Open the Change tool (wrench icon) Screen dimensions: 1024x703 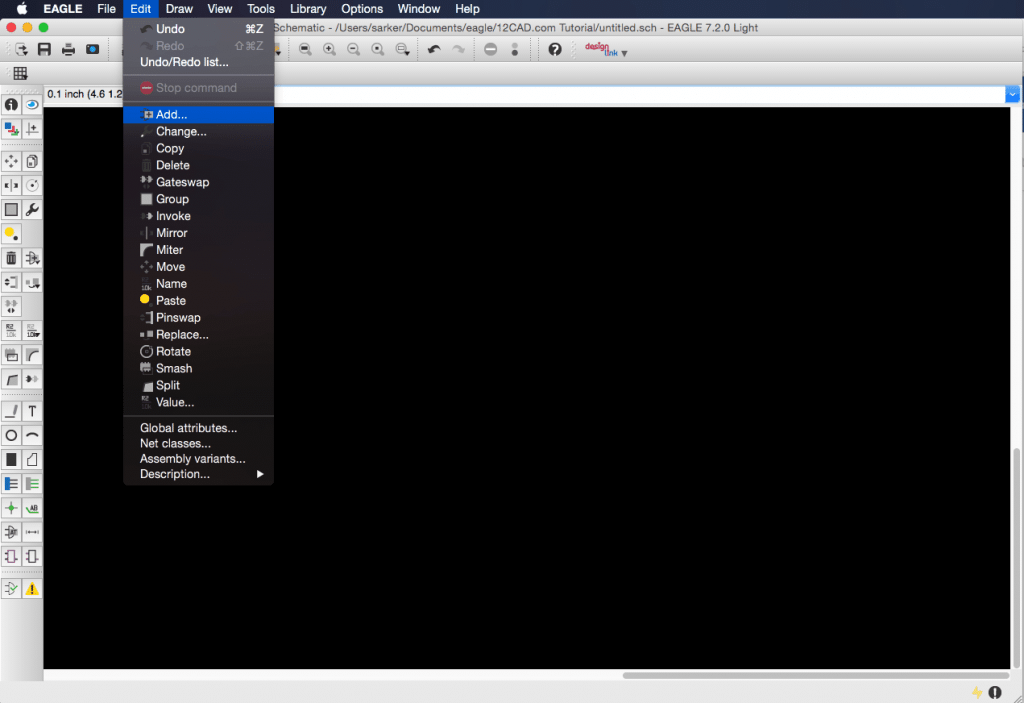coord(33,209)
